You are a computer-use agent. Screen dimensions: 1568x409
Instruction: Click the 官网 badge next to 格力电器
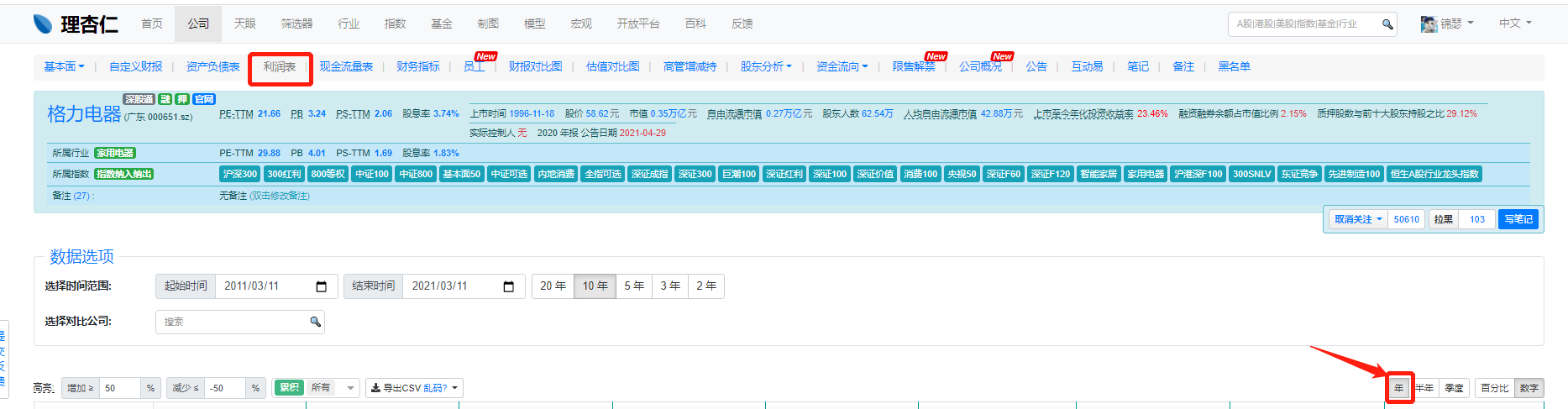tap(204, 99)
